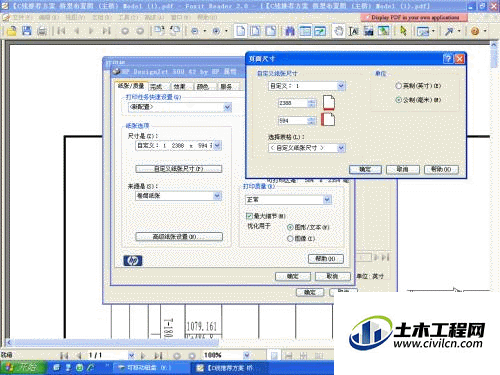Click the zoom in icon in the toolbar
This screenshot has height=375, width=500.
216,31
